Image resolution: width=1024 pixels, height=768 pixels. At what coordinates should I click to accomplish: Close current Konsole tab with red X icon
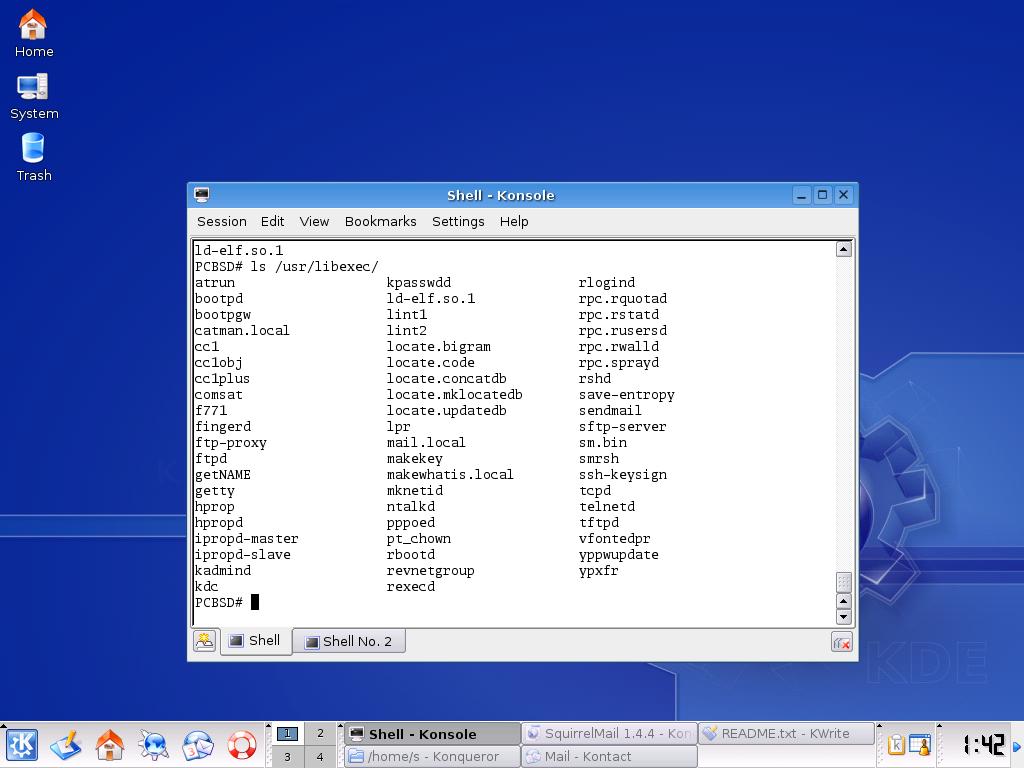coord(842,643)
